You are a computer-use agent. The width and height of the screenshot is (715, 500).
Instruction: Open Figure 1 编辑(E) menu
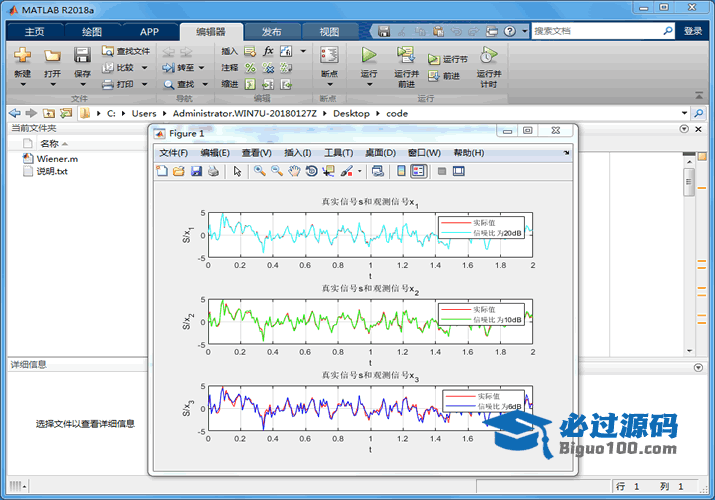(215, 153)
